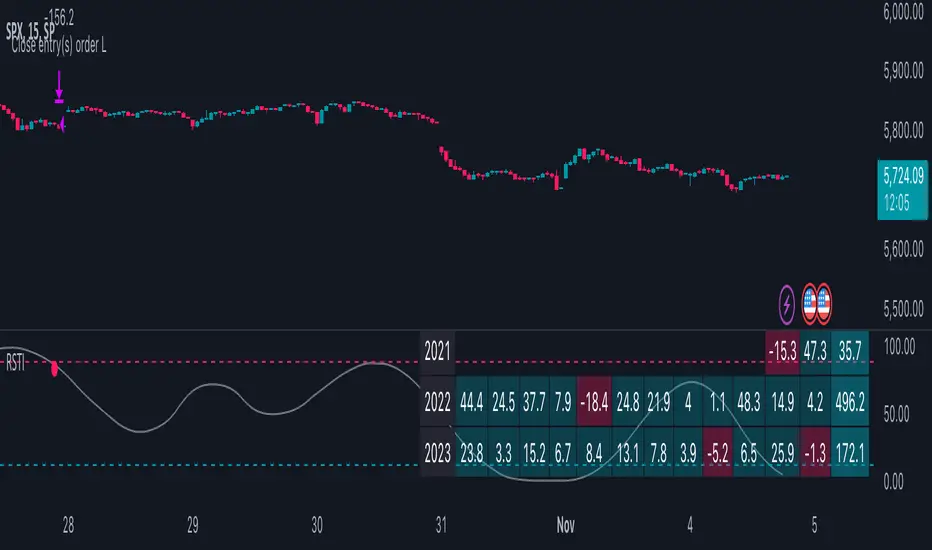Viewport: 932px width, 550px height.
Task: Open the right US flag economic event
Action: pos(824,304)
